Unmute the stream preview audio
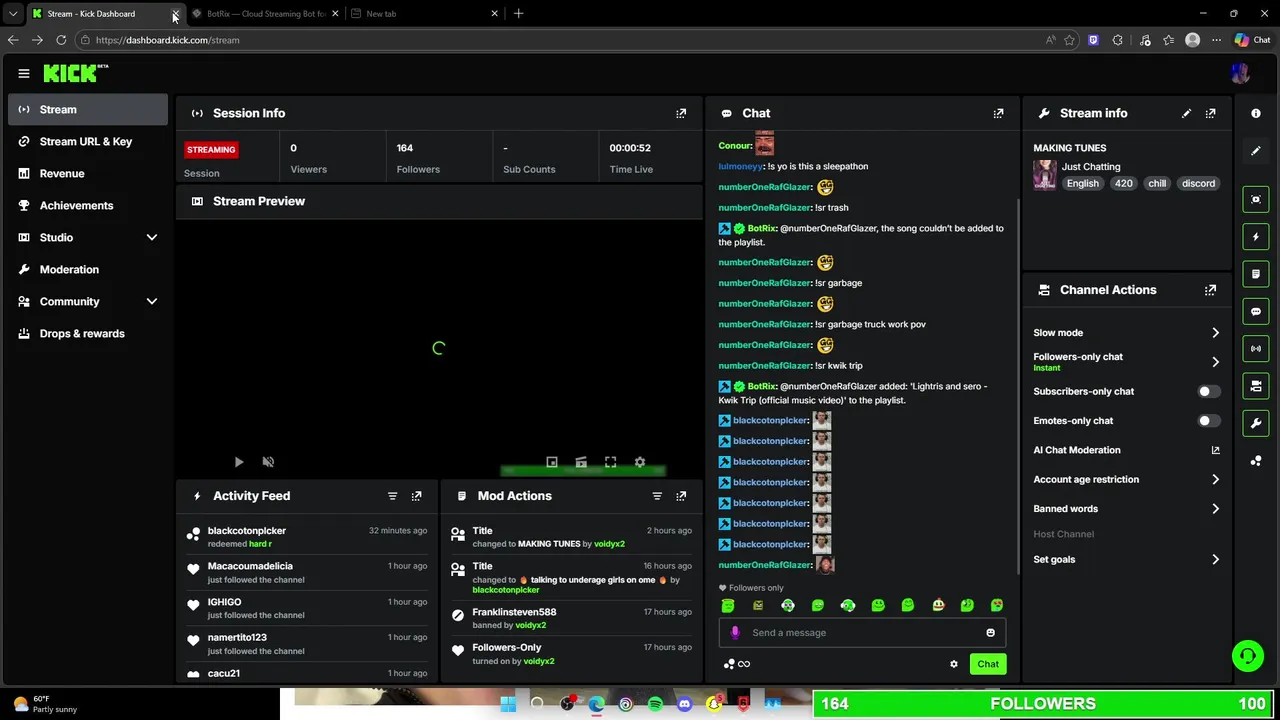Screen dimensions: 1280x720 tap(268, 462)
